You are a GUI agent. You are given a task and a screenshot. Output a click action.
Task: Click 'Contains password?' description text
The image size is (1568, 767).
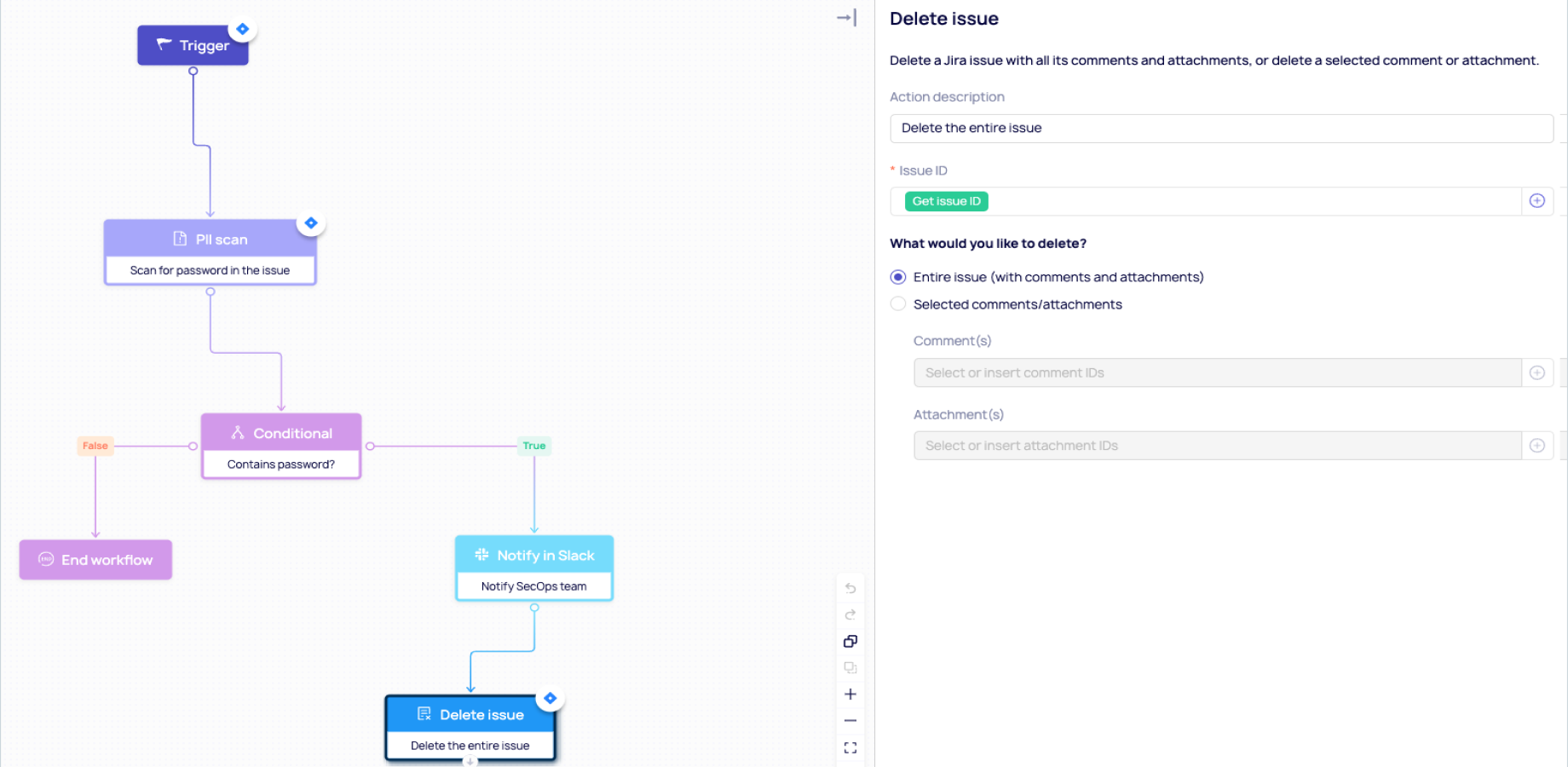click(281, 464)
